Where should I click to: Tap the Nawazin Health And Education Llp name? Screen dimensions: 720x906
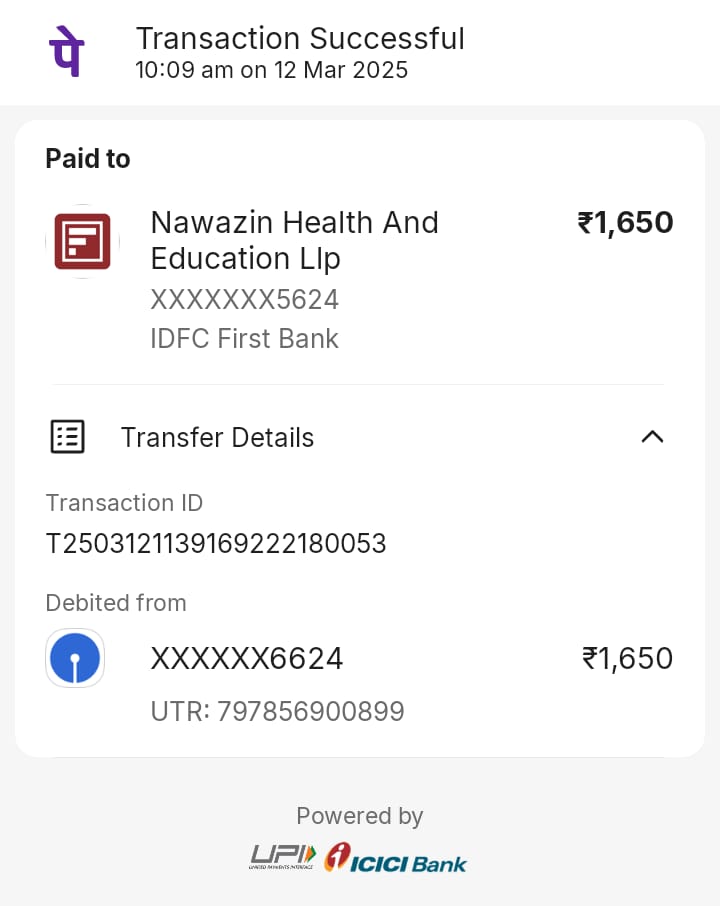(x=294, y=240)
